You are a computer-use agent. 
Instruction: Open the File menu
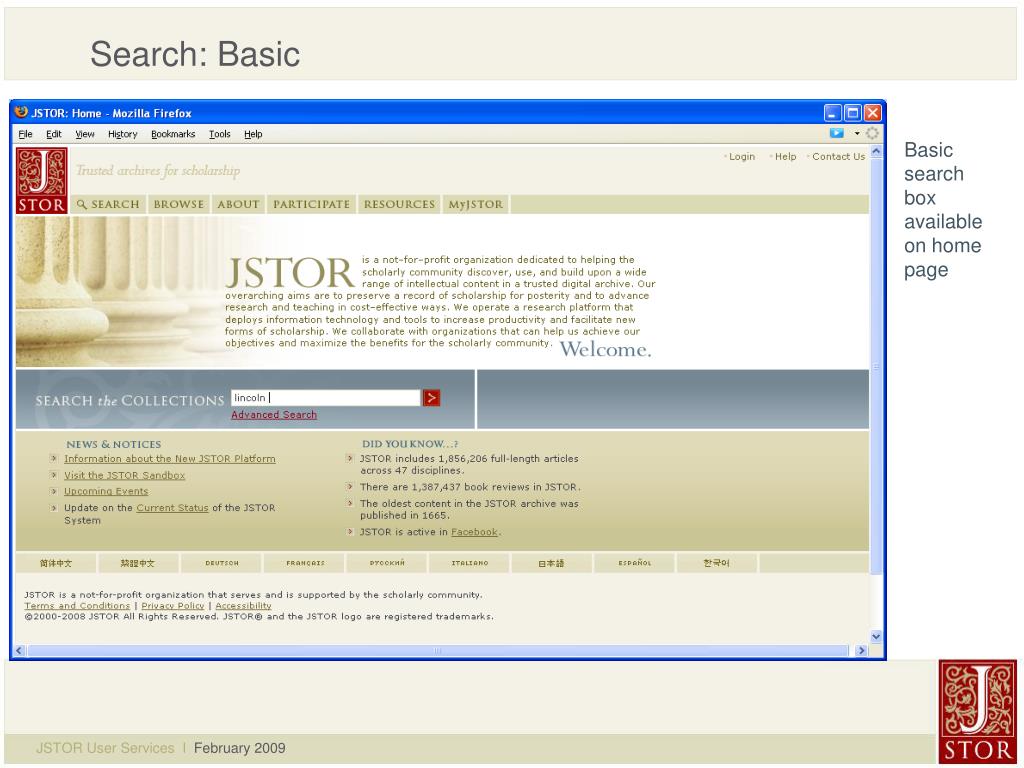[x=25, y=134]
